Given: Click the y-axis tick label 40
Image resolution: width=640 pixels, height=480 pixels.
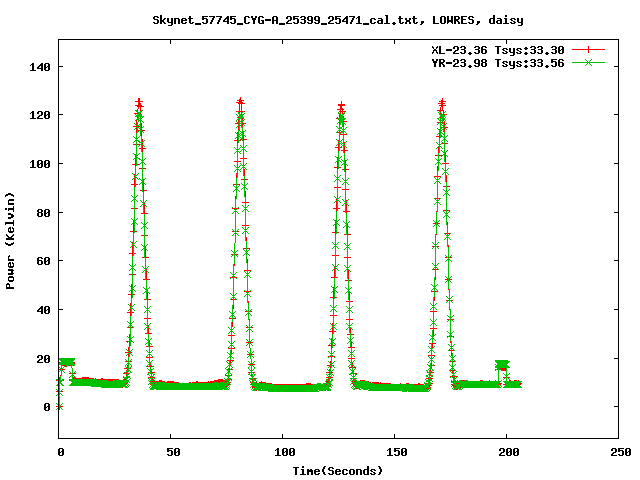Looking at the screenshot, I should tap(43, 310).
